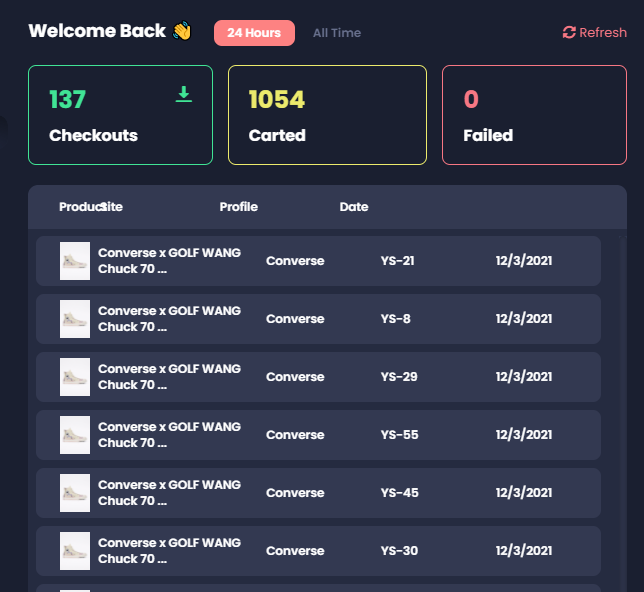Click the Date column header
The image size is (644, 592).
354,207
